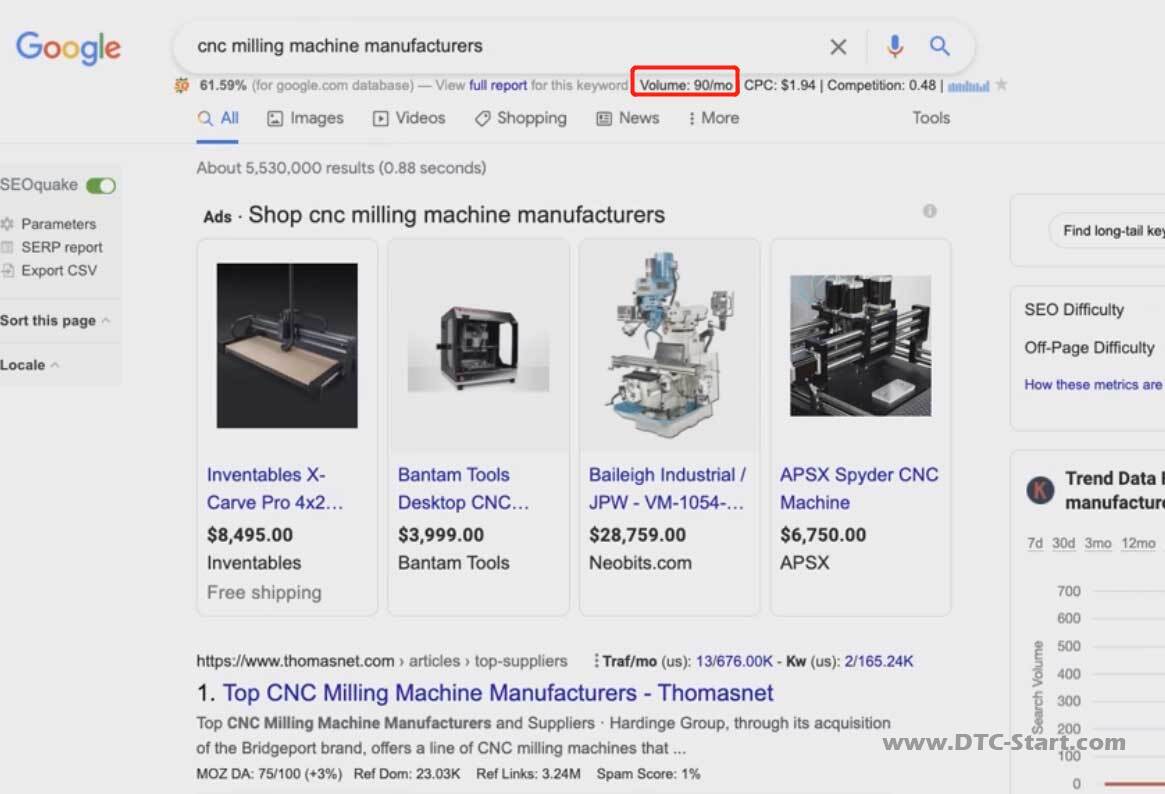The width and height of the screenshot is (1165, 794).
Task: Select the 3mo trend range
Action: 1097,543
